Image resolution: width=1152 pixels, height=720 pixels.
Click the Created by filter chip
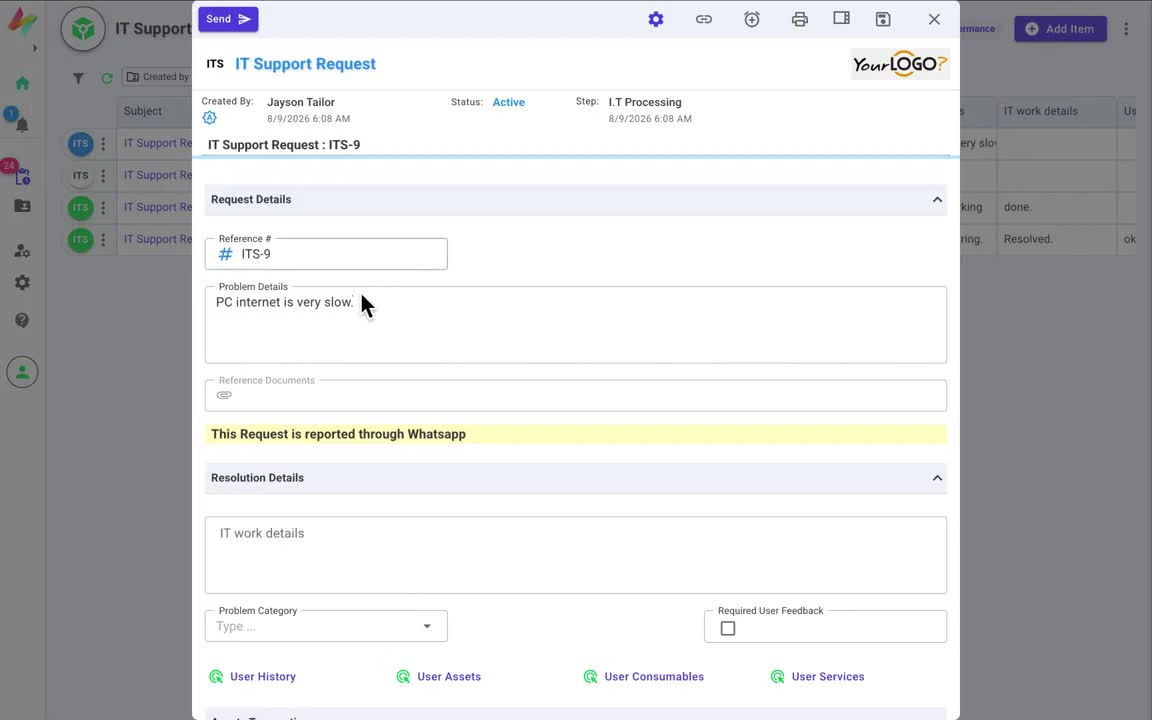click(x=157, y=77)
